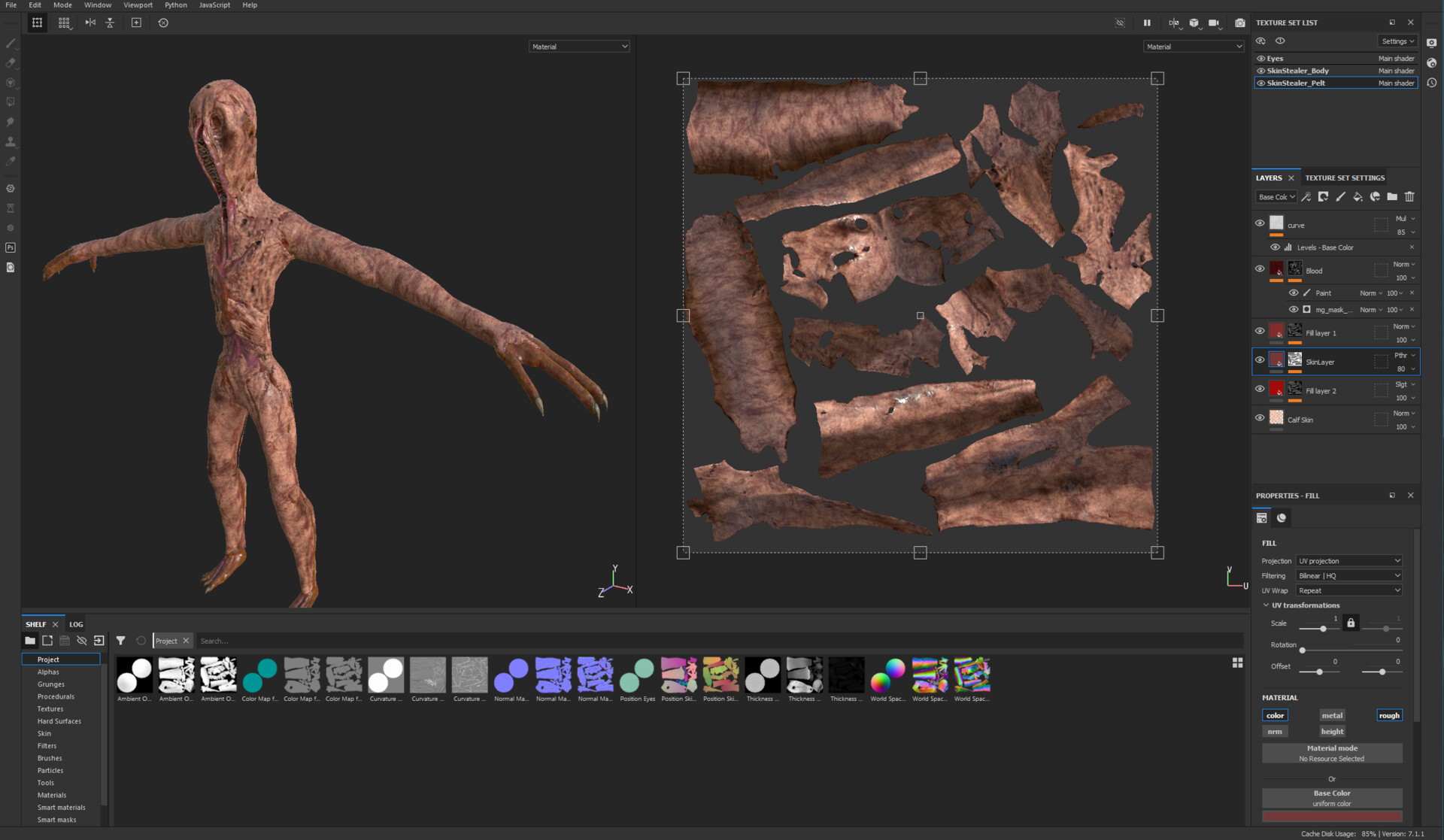Hide the Eyes texture set
1444x840 pixels.
tap(1260, 59)
